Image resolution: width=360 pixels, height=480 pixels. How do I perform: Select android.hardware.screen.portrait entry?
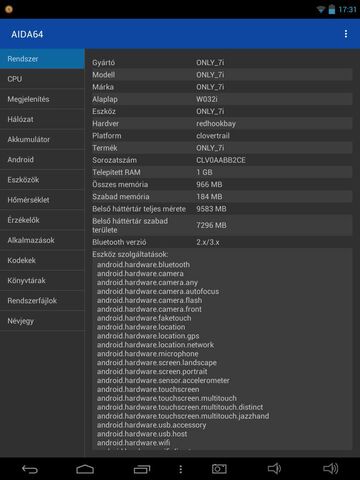point(152,372)
